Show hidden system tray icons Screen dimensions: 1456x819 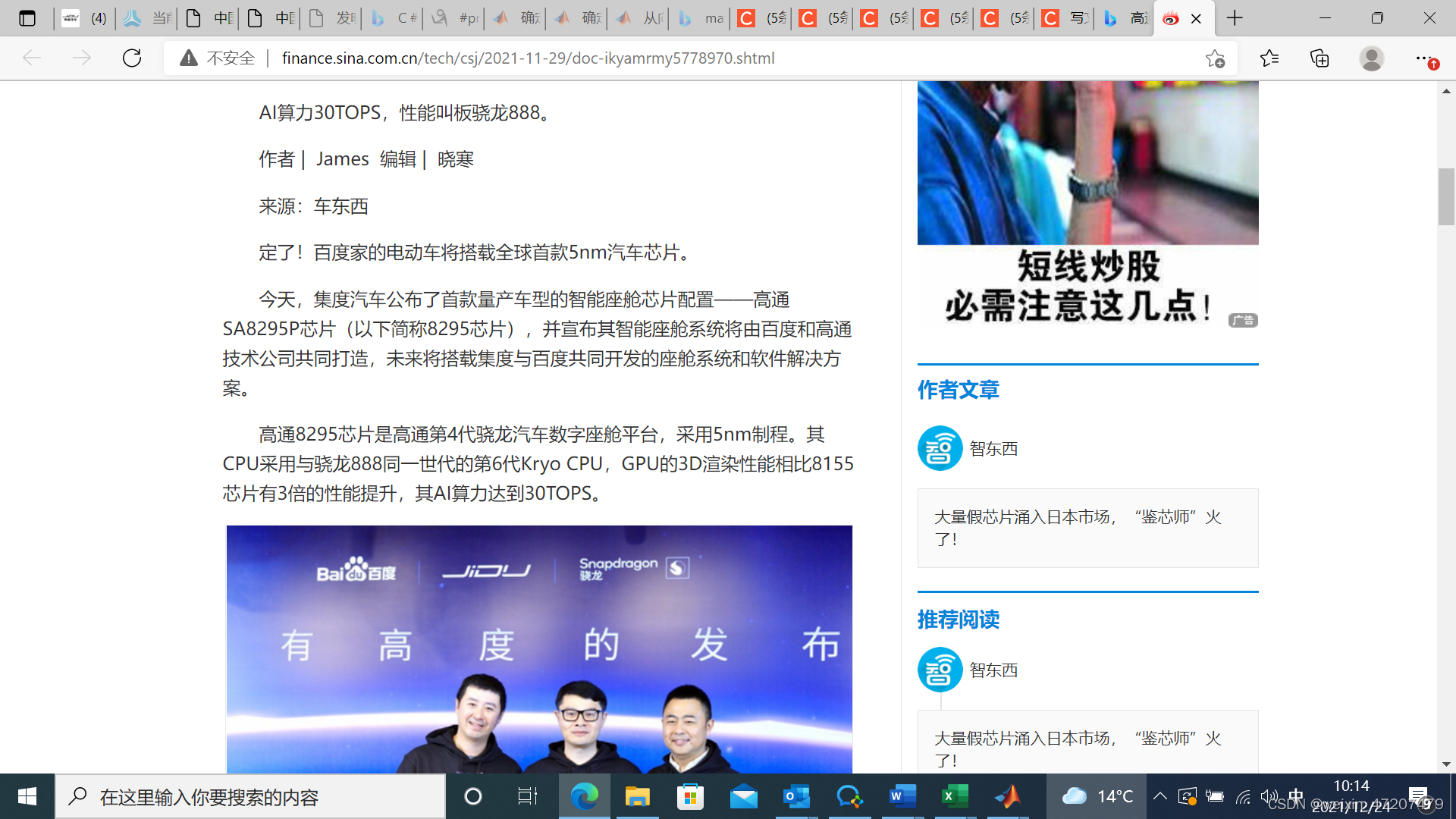click(x=1159, y=796)
